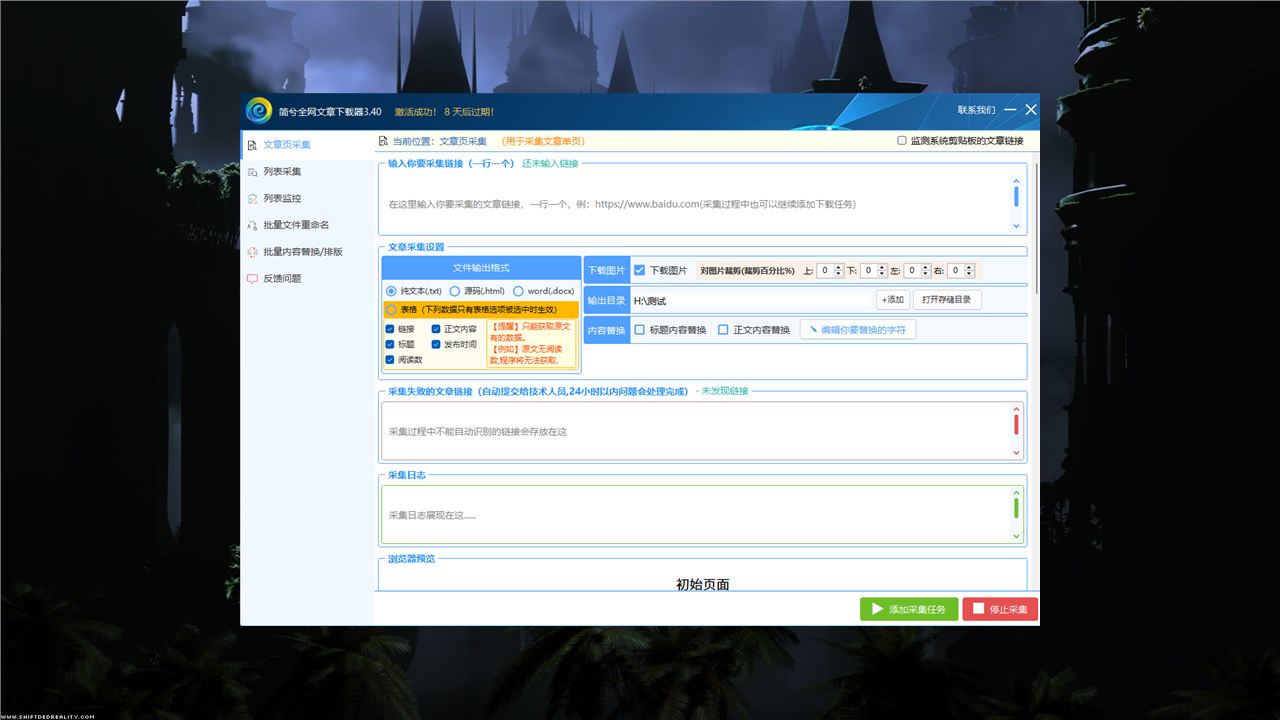Decrease the 左 crop percentage
The height and width of the screenshot is (720, 1280).
[926, 274]
